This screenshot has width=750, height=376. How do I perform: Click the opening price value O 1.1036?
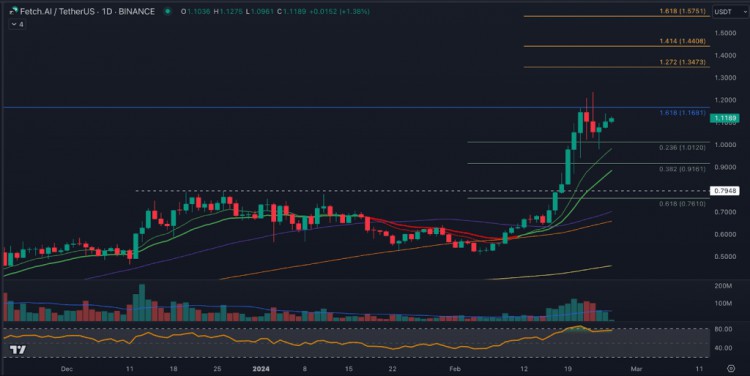195,11
